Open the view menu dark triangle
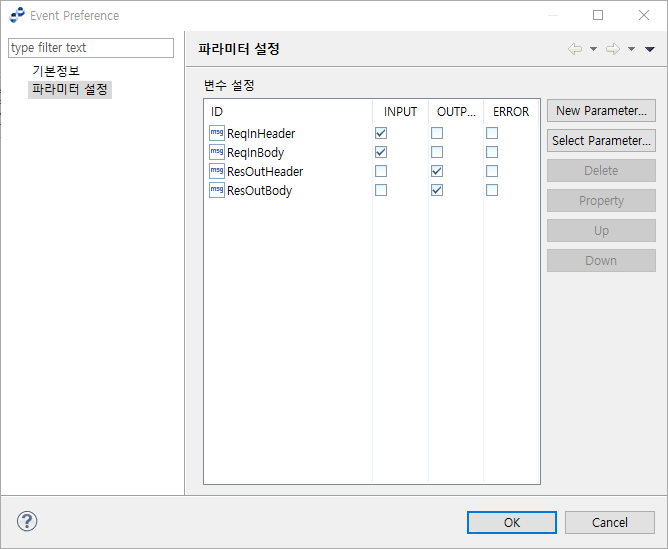668x549 pixels. point(649,49)
